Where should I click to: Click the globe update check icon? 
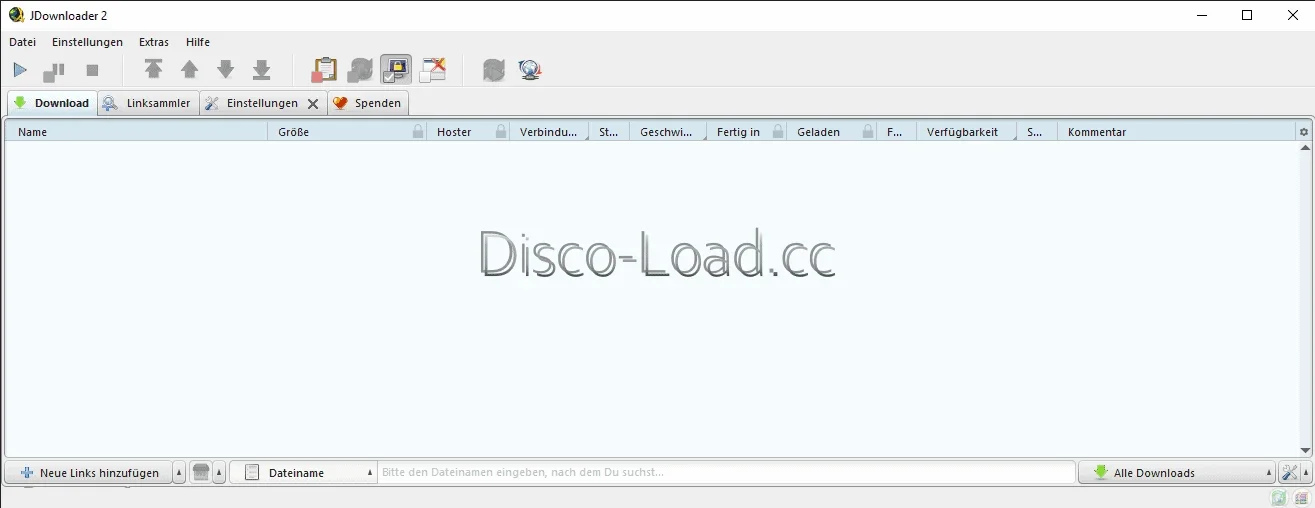pyautogui.click(x=530, y=70)
